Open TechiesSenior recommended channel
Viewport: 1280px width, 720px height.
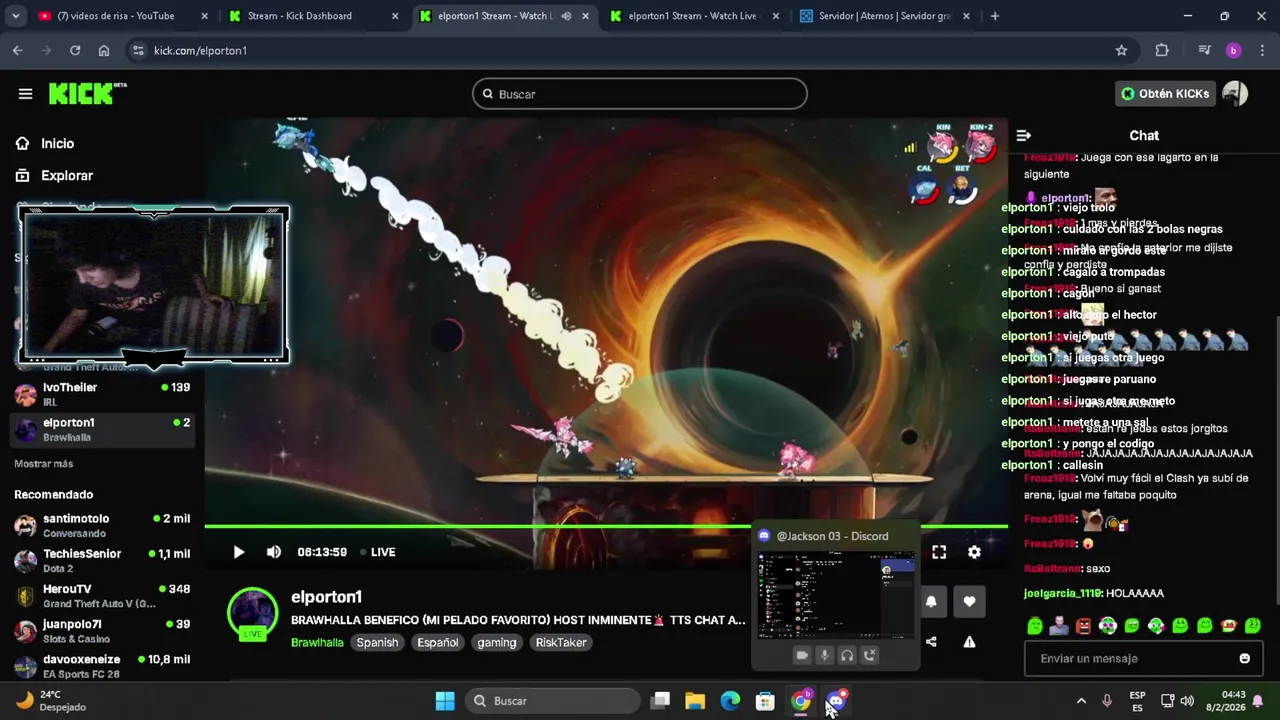tap(102, 560)
